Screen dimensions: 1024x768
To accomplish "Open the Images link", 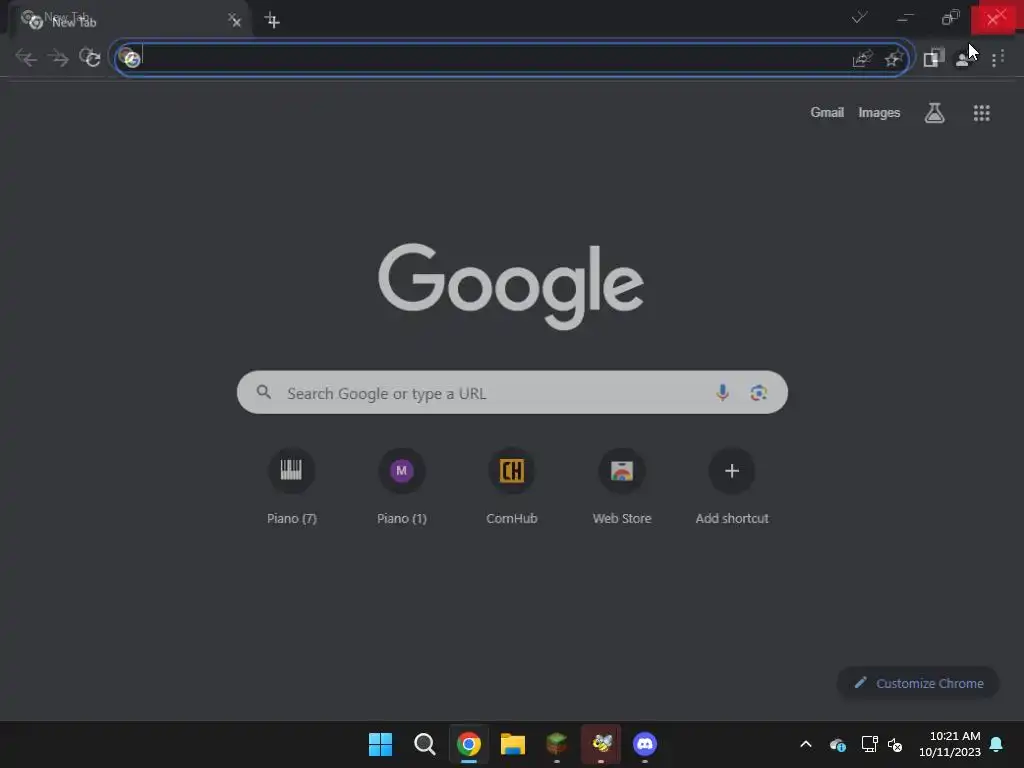I will coord(879,112).
